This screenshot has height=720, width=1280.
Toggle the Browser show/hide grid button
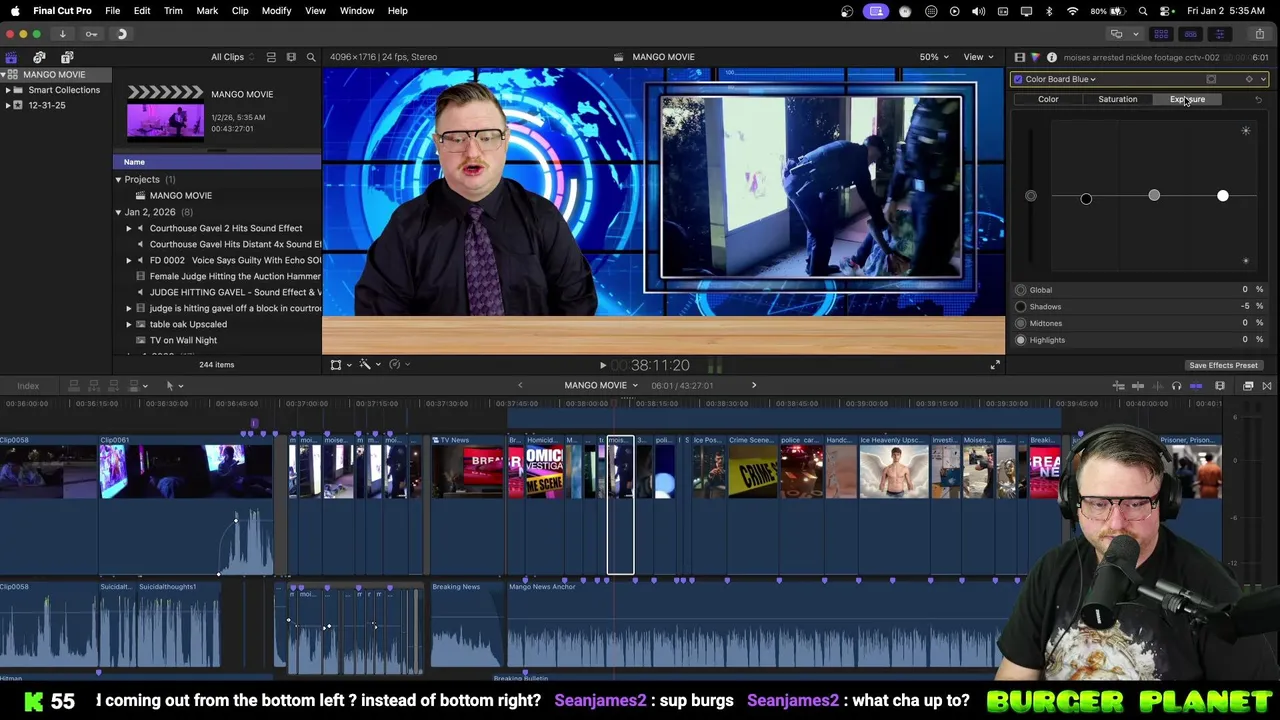click(x=1161, y=34)
